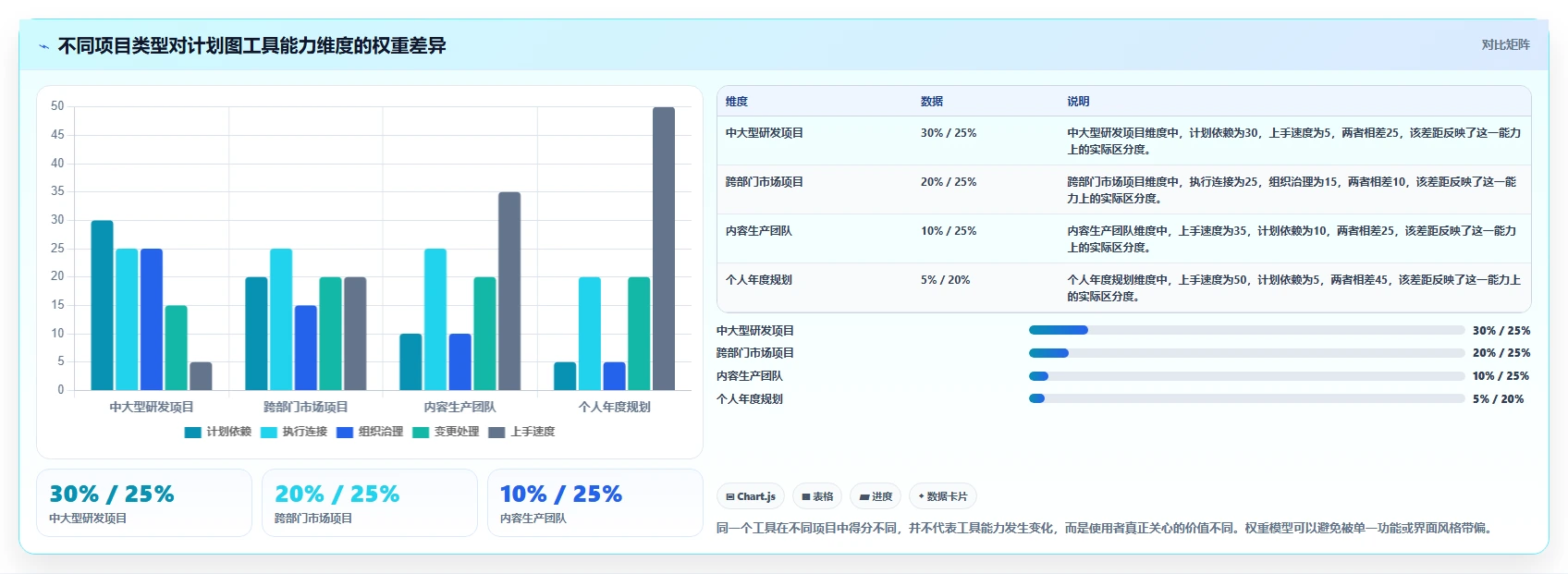Click the 跨部门市场项目 progress bar showing 20% / 25%
Image resolution: width=1568 pixels, height=574 pixels.
click(1246, 353)
